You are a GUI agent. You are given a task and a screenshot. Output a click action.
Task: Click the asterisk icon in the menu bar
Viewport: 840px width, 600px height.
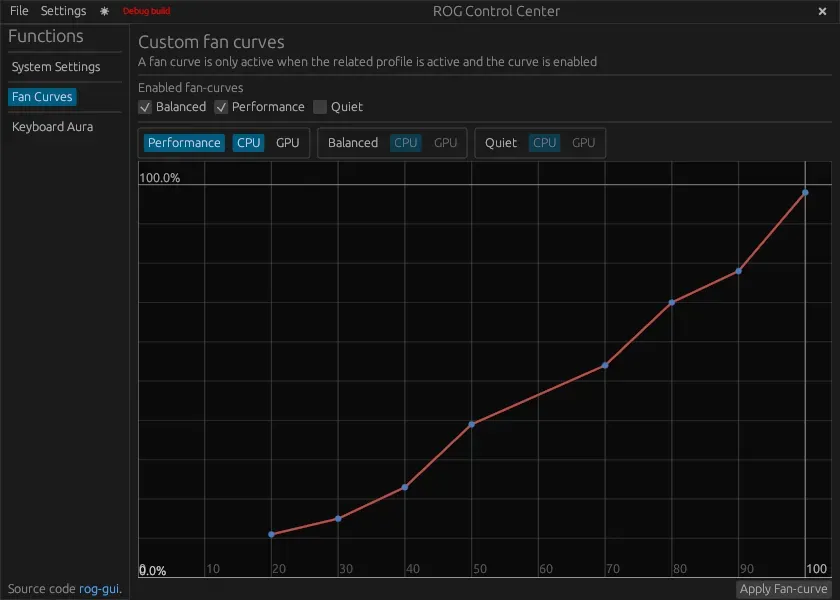point(104,11)
